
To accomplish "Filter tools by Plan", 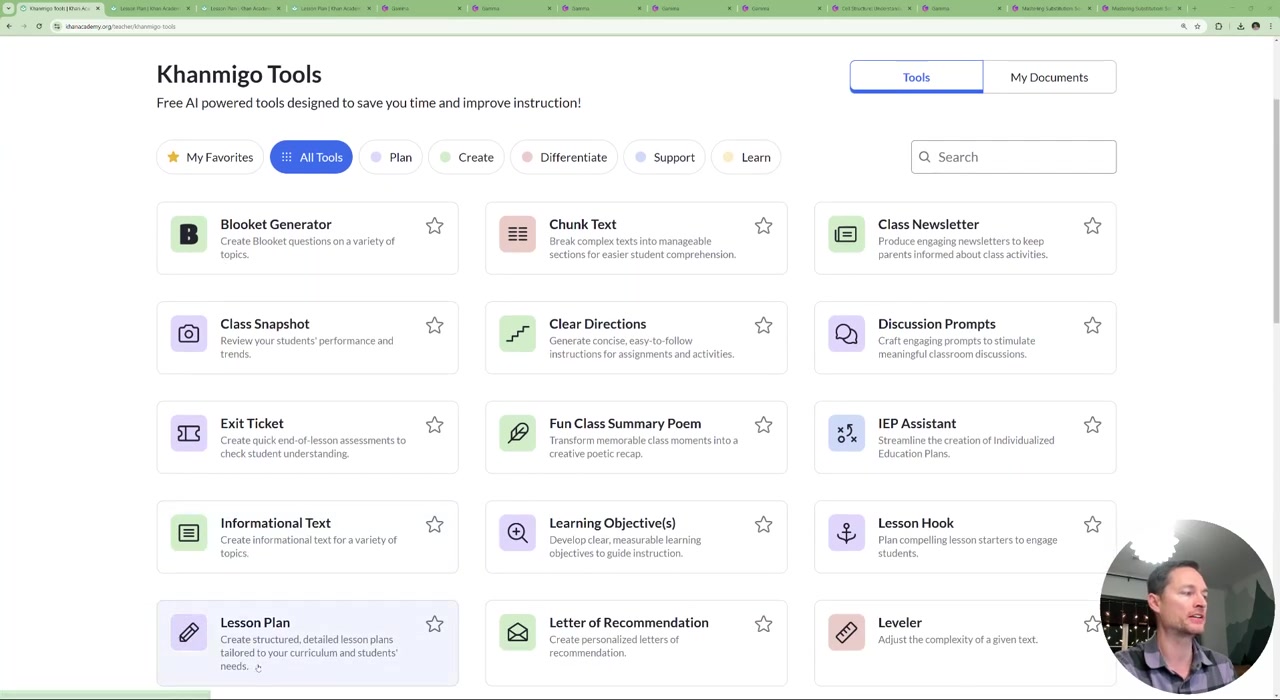I will click(x=391, y=157).
